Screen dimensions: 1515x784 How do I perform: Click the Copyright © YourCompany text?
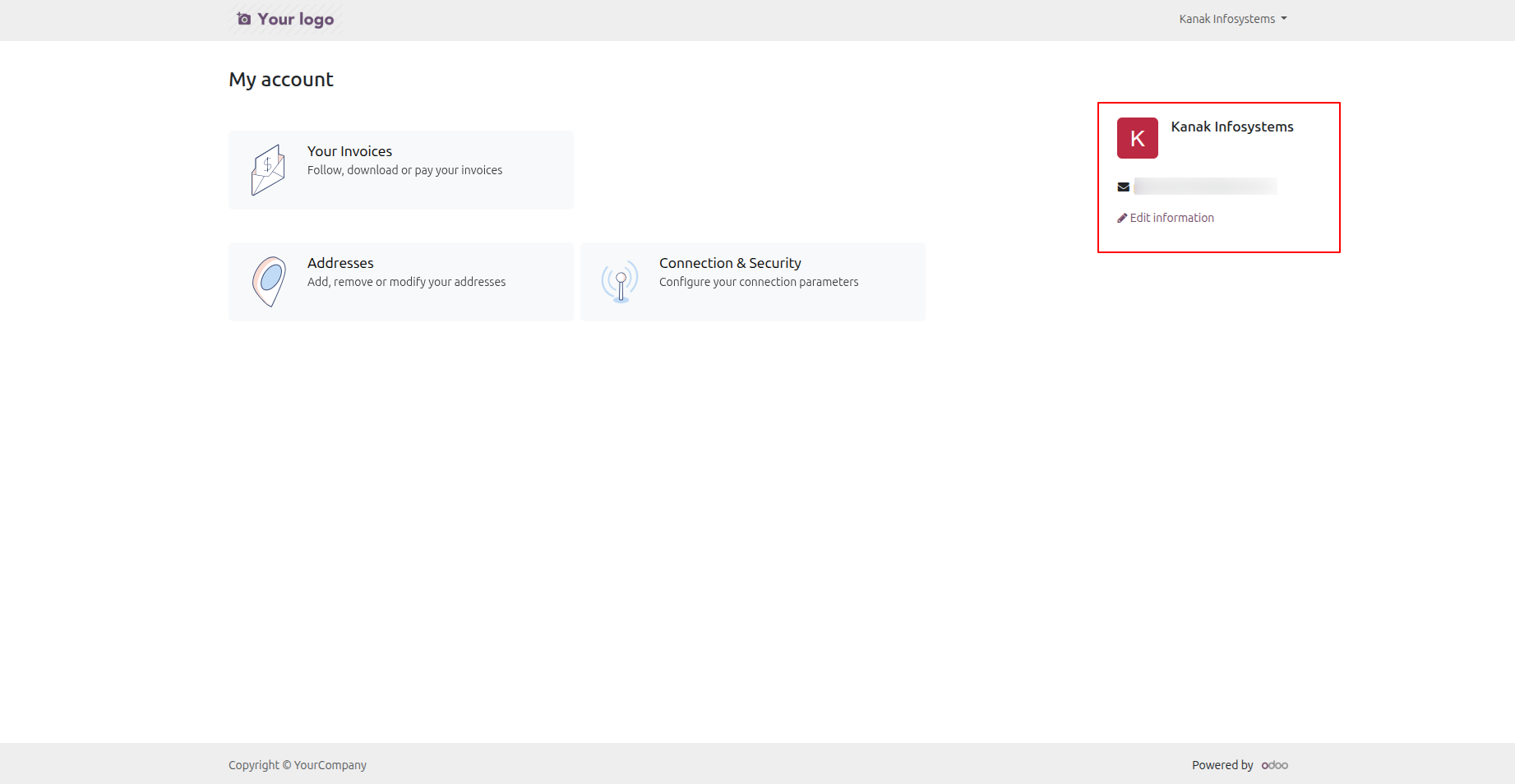point(298,765)
